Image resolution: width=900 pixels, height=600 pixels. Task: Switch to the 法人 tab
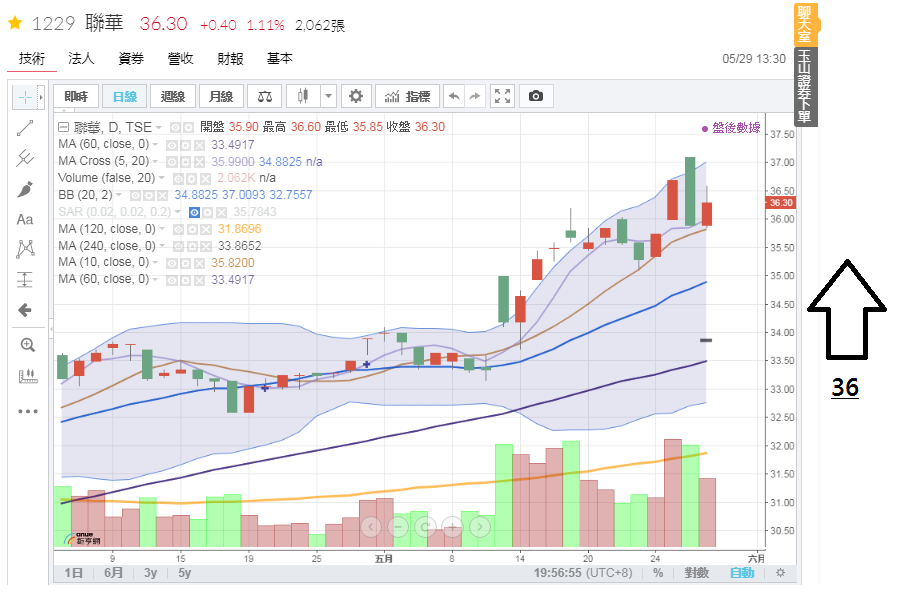pos(81,59)
